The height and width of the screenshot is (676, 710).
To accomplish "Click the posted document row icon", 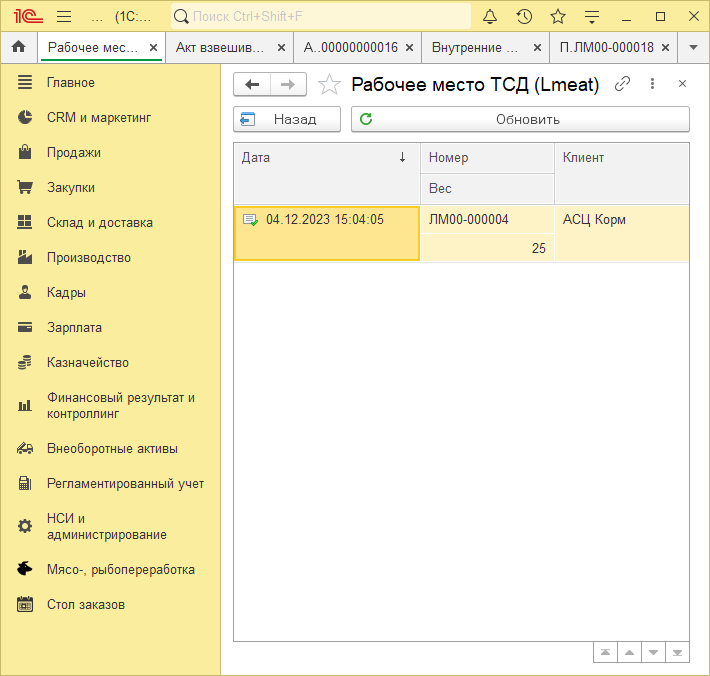I will point(250,220).
